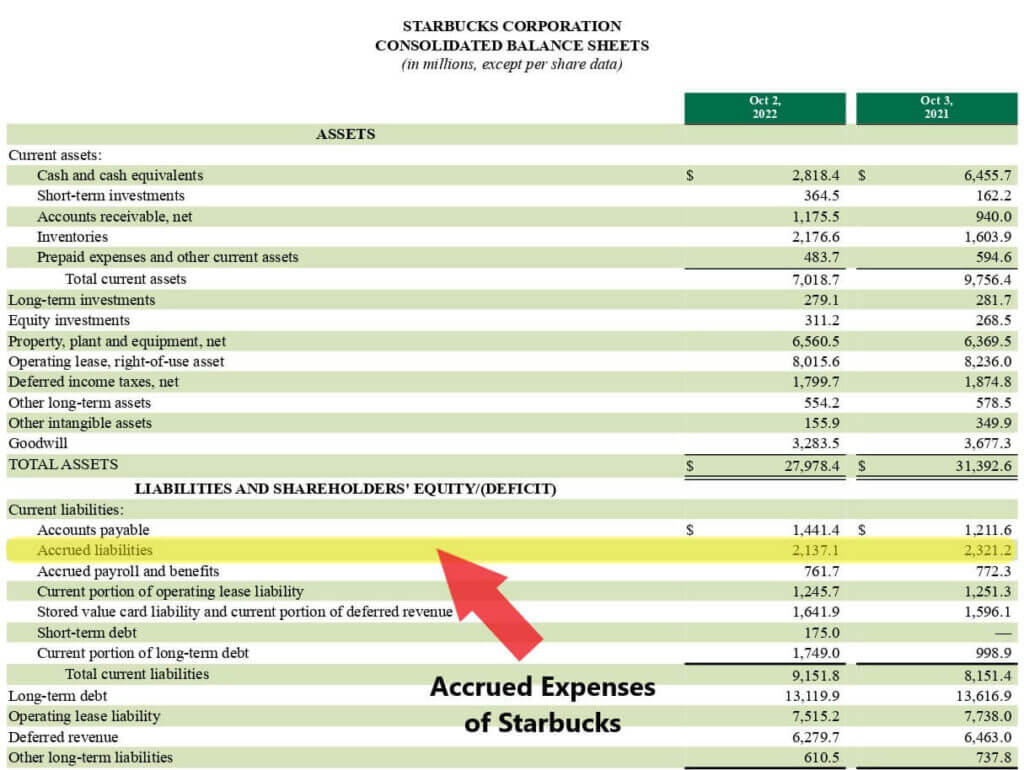1024x770 pixels.
Task: Click the Long-term debt line item
Action: click(56, 695)
